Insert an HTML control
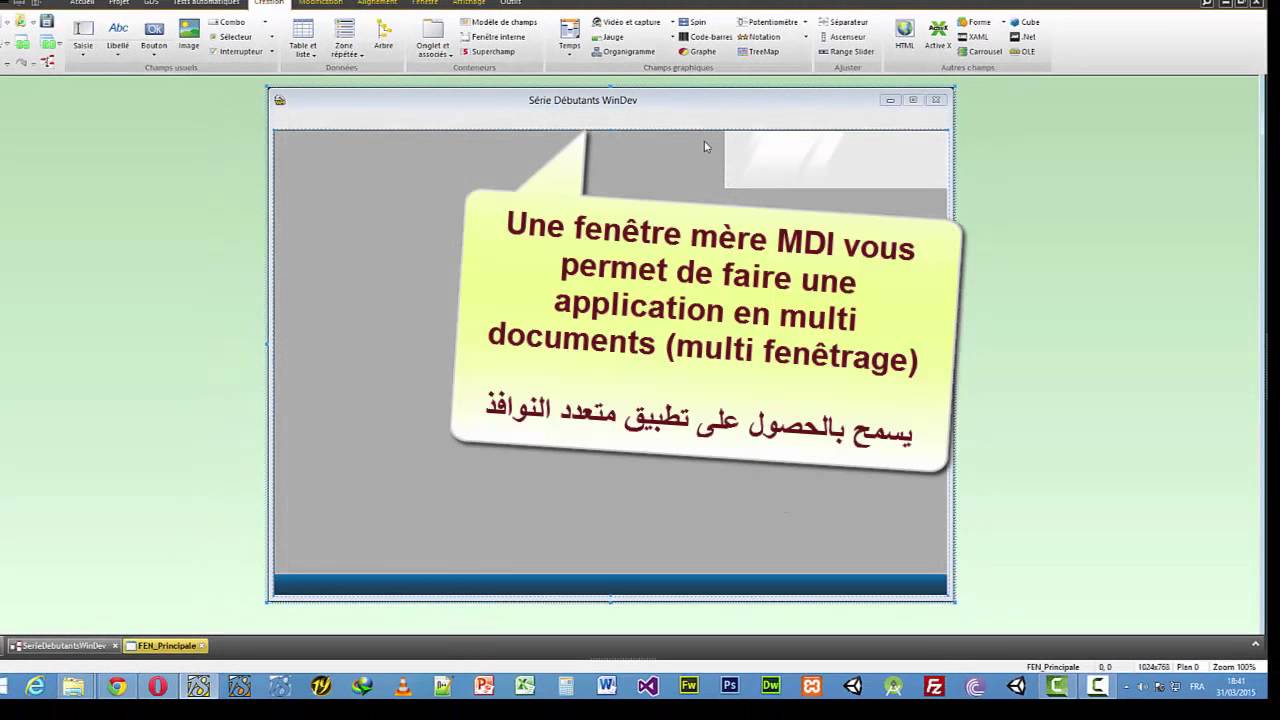The height and width of the screenshot is (720, 1280). click(904, 34)
